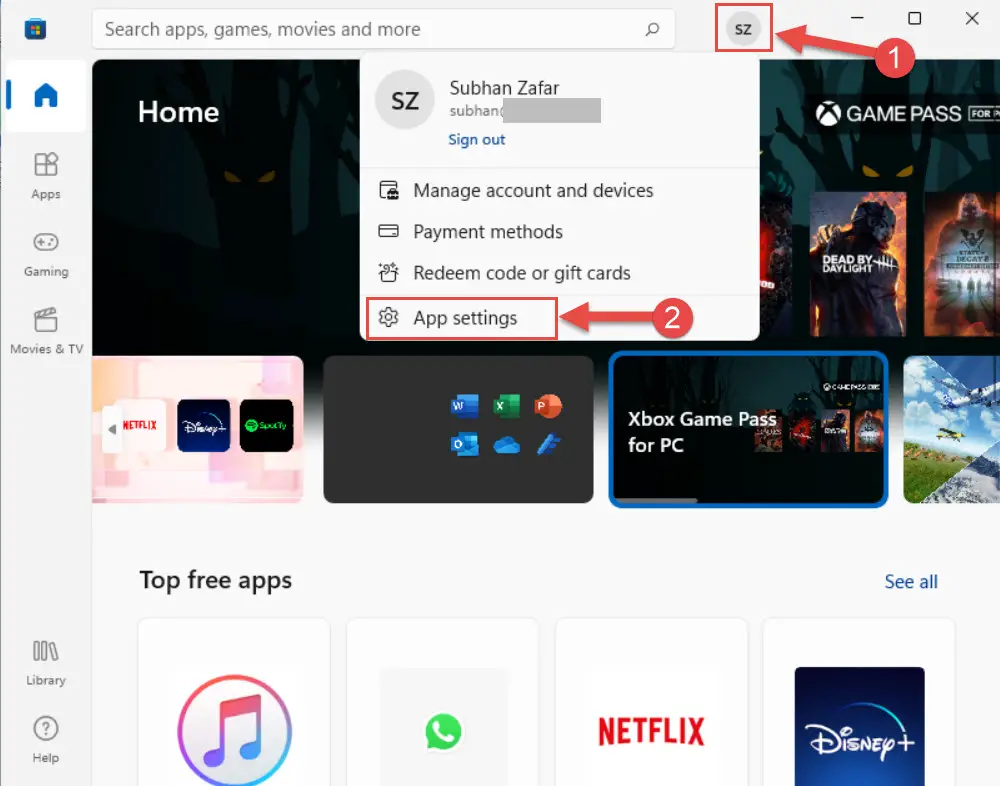Select Payment methods menu item
This screenshot has height=786, width=1000.
click(559, 232)
